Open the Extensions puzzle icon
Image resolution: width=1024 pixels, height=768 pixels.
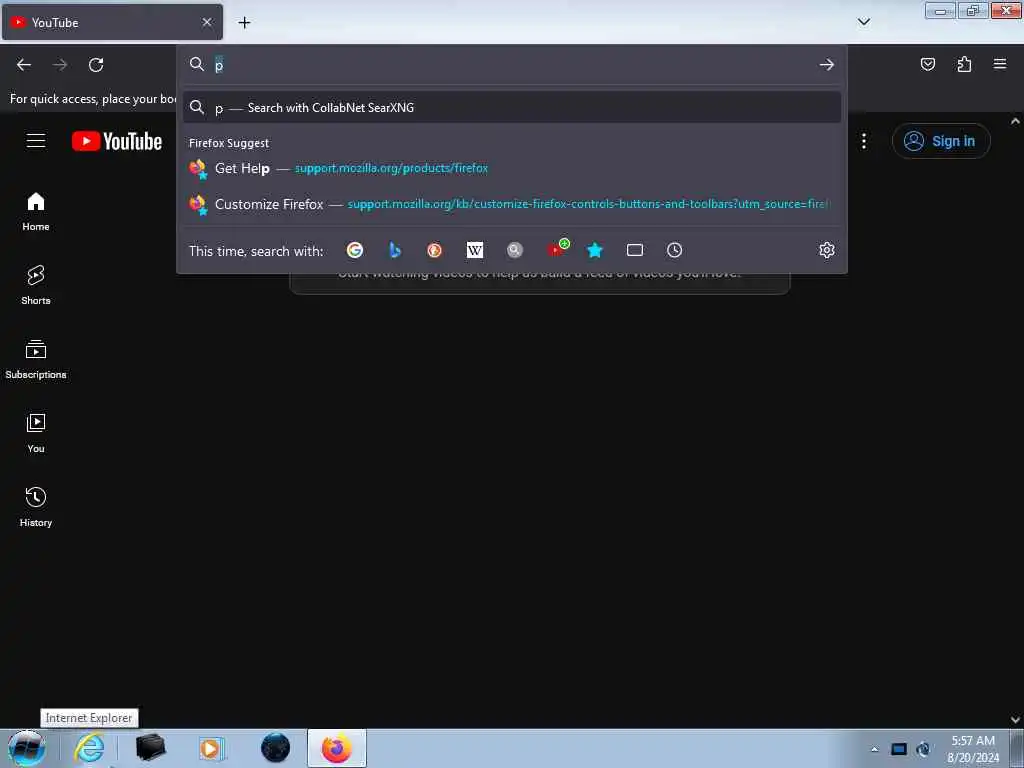coord(964,64)
